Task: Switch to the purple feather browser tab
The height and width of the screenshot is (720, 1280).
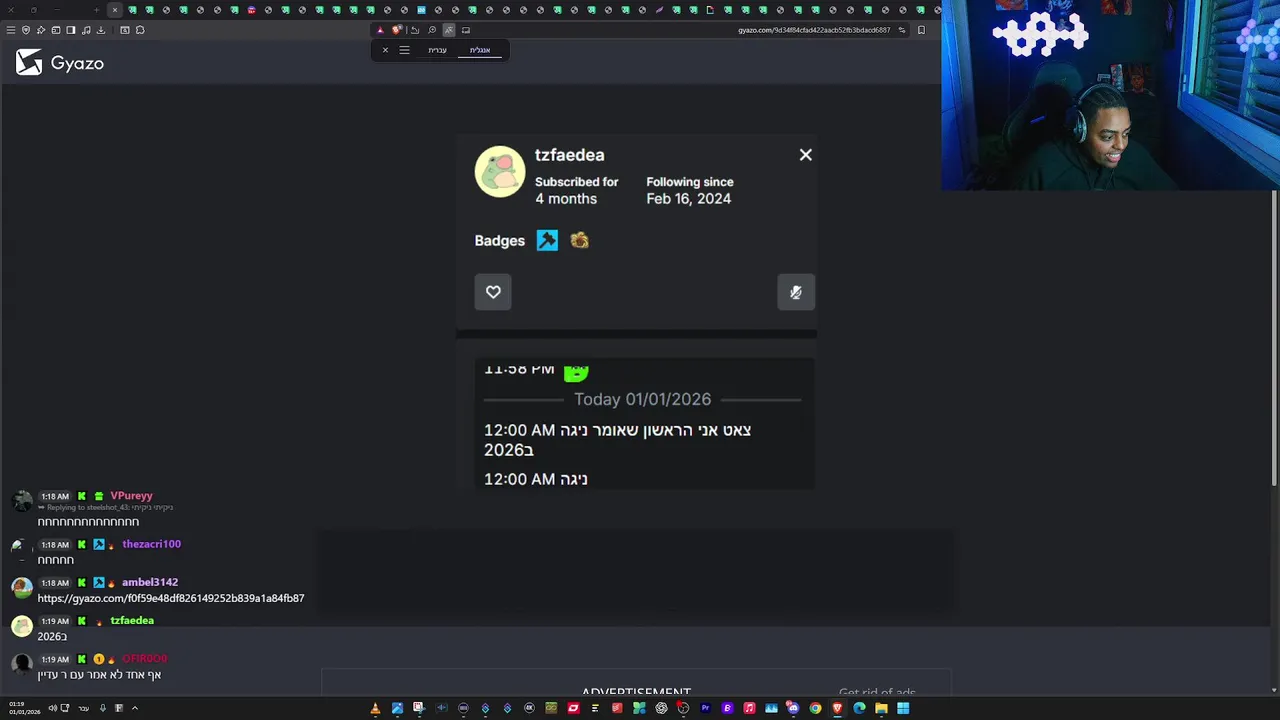Action: click(659, 10)
